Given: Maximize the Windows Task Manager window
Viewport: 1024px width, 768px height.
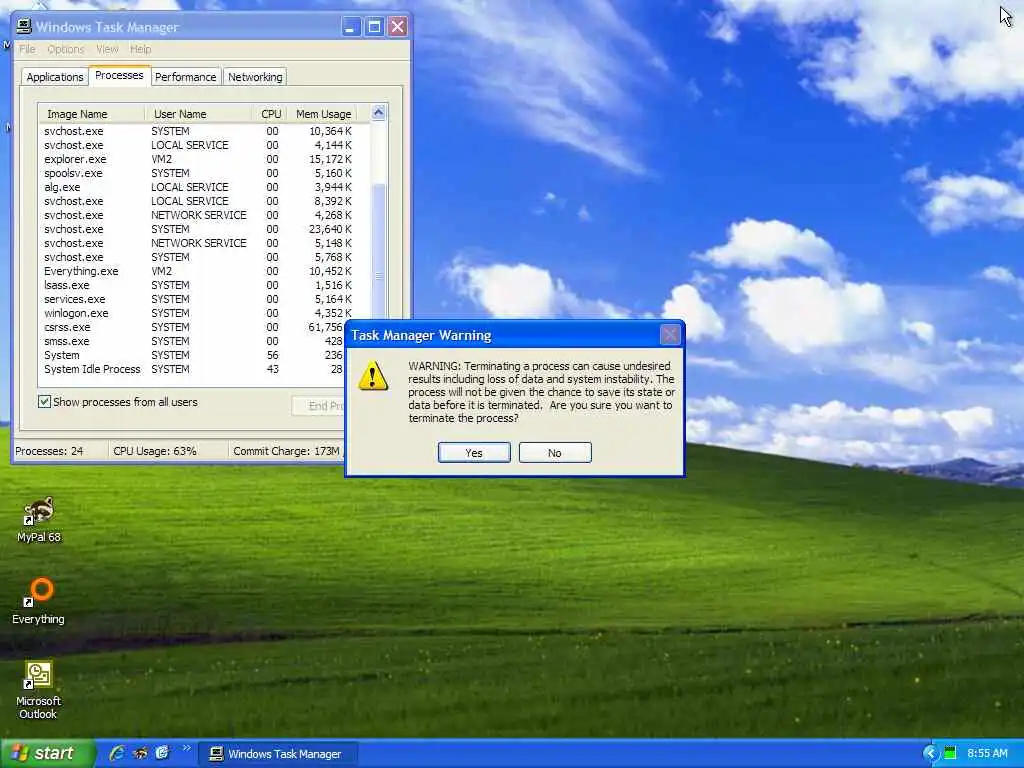Looking at the screenshot, I should pos(374,27).
